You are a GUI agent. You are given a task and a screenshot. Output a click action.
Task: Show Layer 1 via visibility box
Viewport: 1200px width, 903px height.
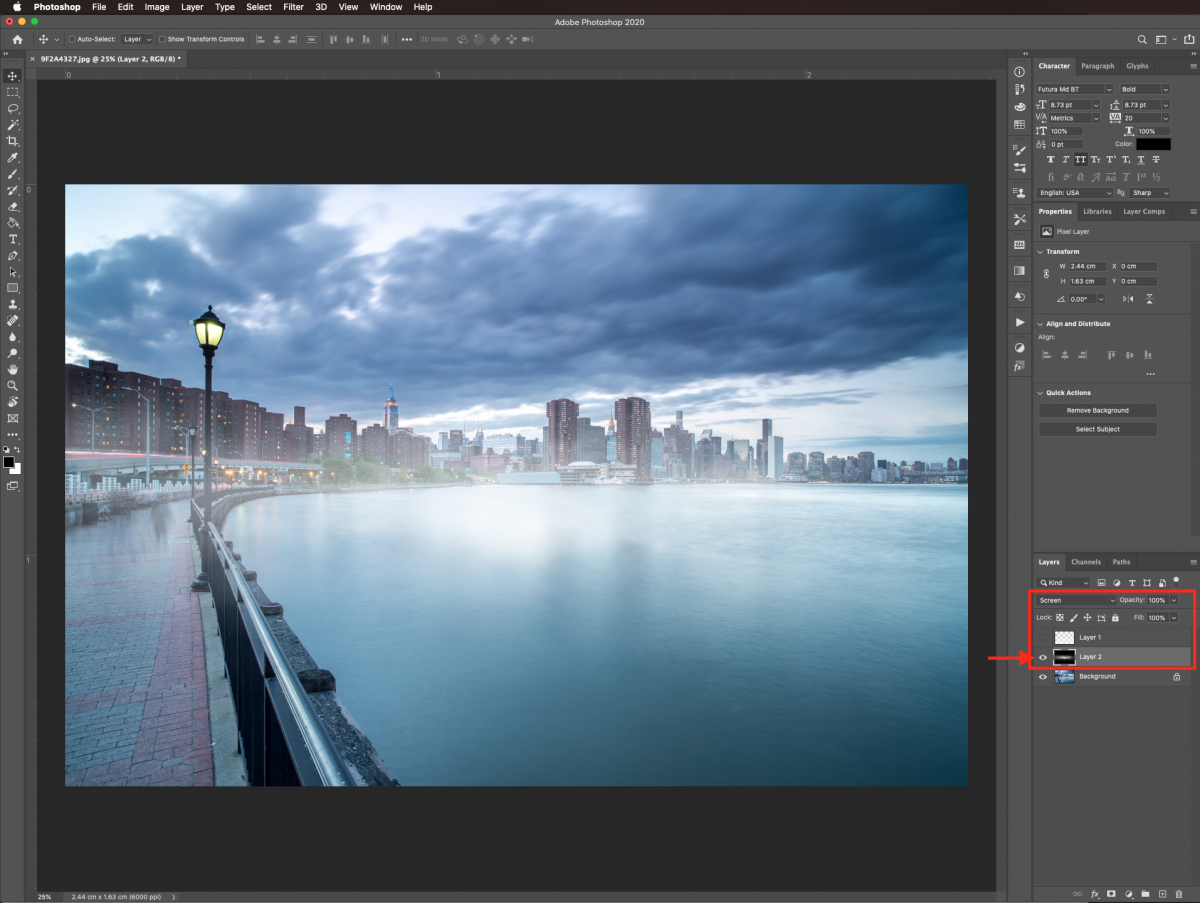click(1043, 637)
